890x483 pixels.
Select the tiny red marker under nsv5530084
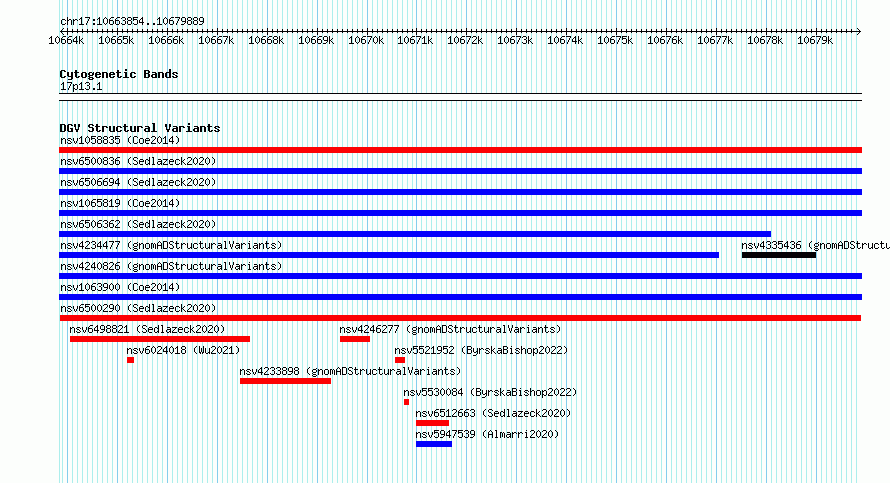(406, 402)
